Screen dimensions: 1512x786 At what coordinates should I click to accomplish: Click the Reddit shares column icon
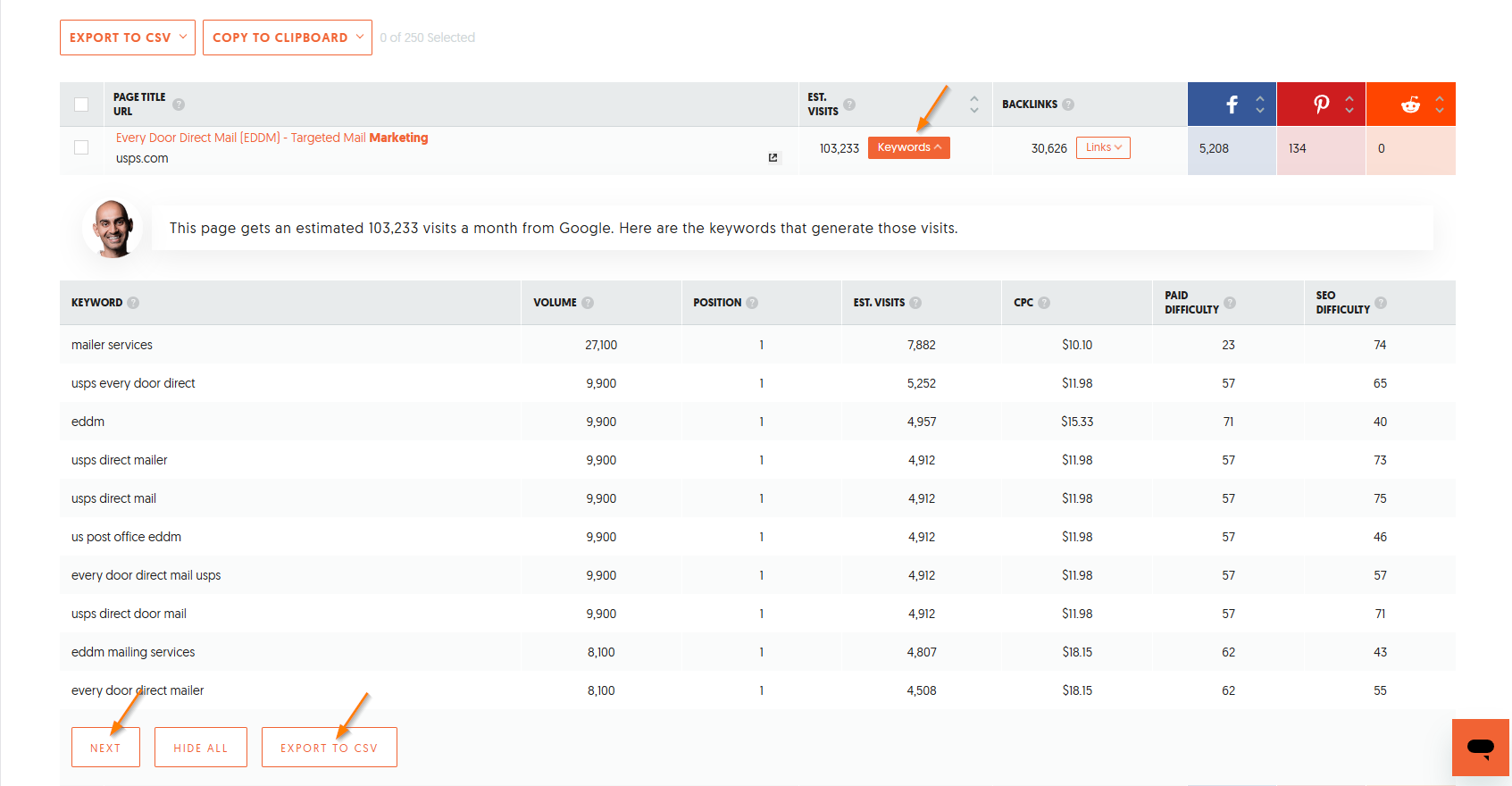pyautogui.click(x=1410, y=105)
